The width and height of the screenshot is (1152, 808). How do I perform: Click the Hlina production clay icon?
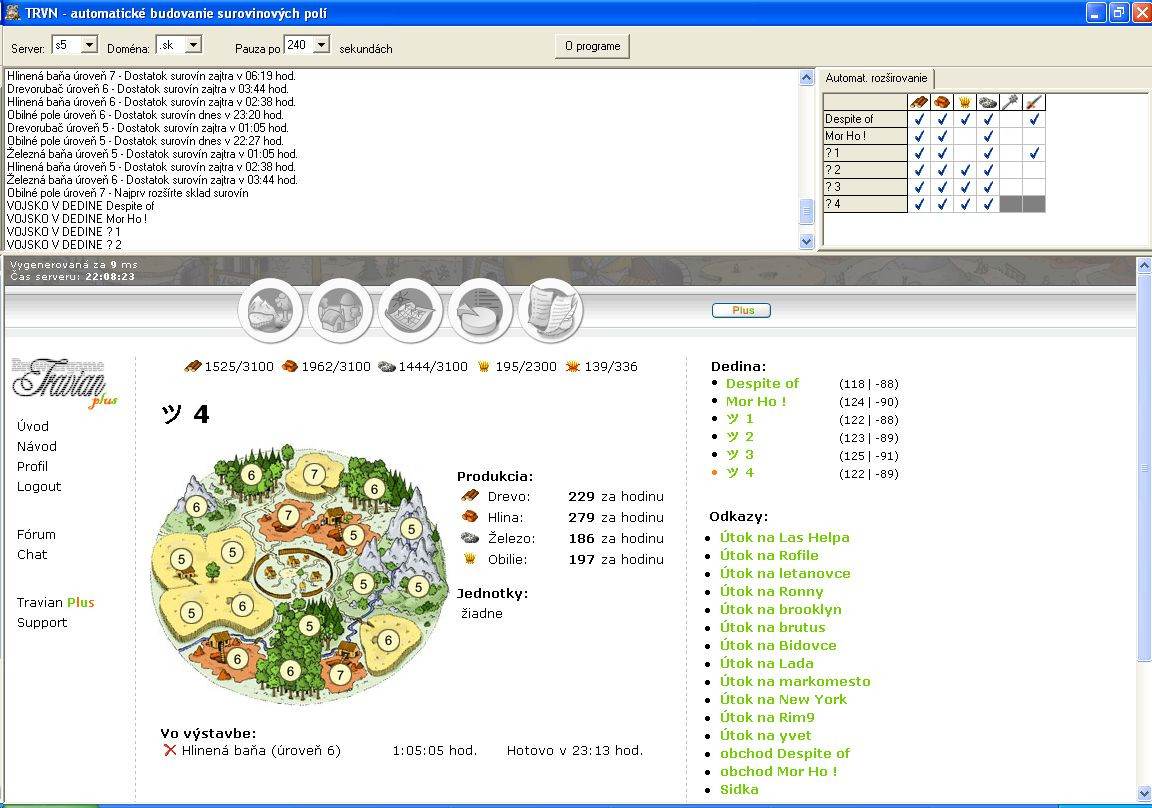click(x=469, y=516)
